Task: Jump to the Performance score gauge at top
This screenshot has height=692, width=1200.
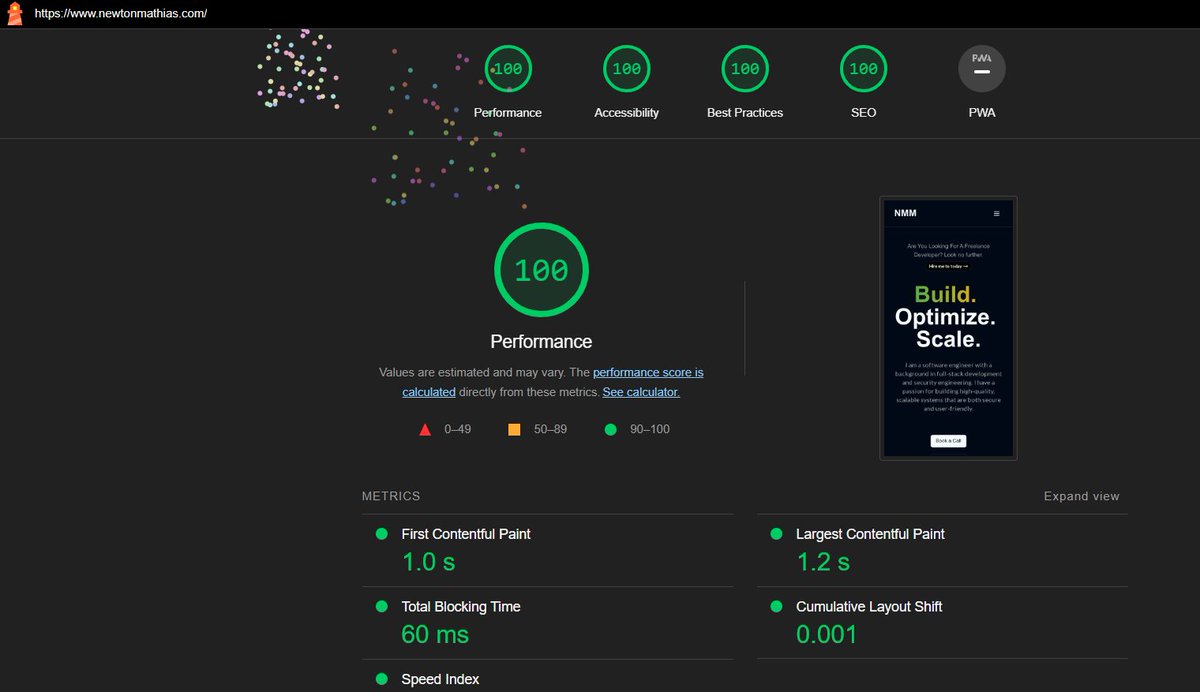Action: point(508,69)
